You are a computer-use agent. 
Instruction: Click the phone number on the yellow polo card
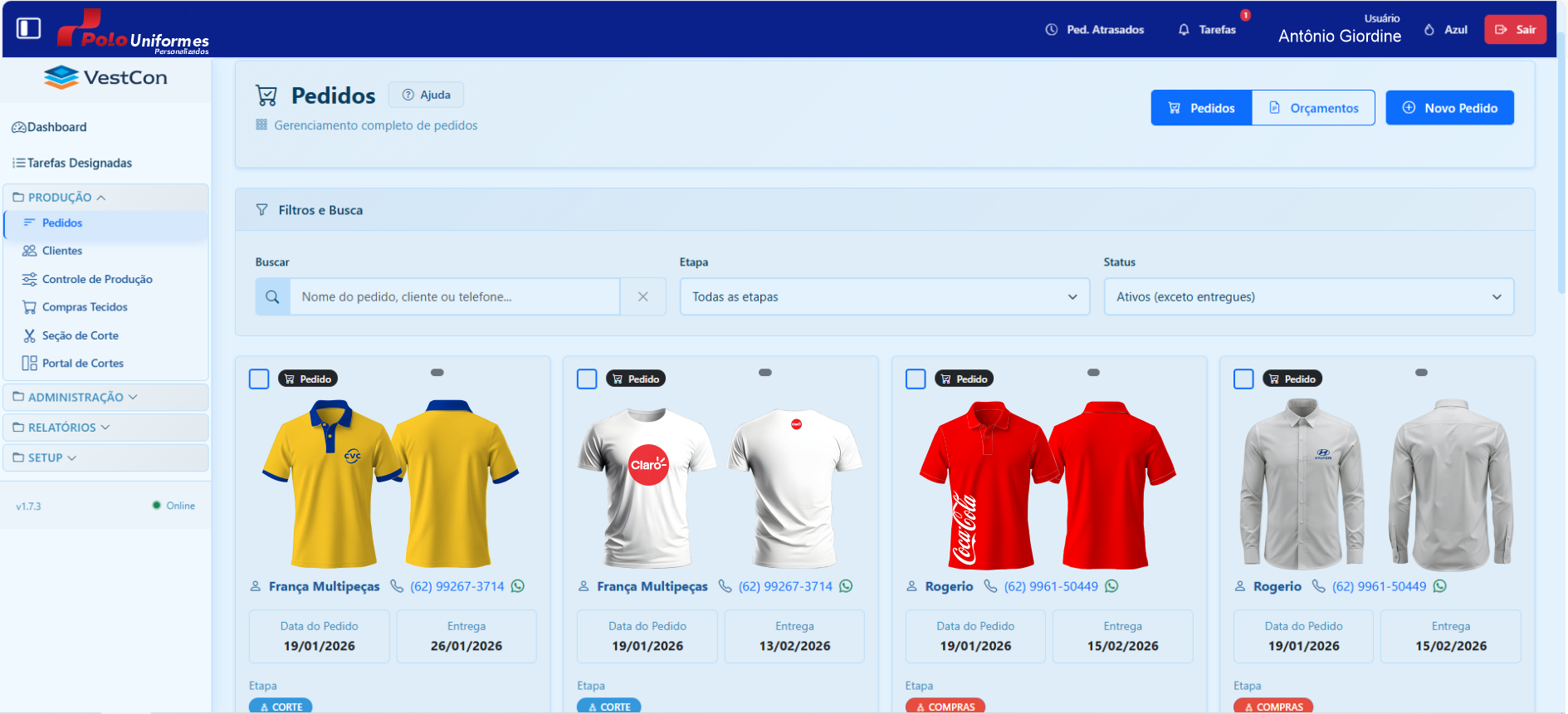[457, 586]
